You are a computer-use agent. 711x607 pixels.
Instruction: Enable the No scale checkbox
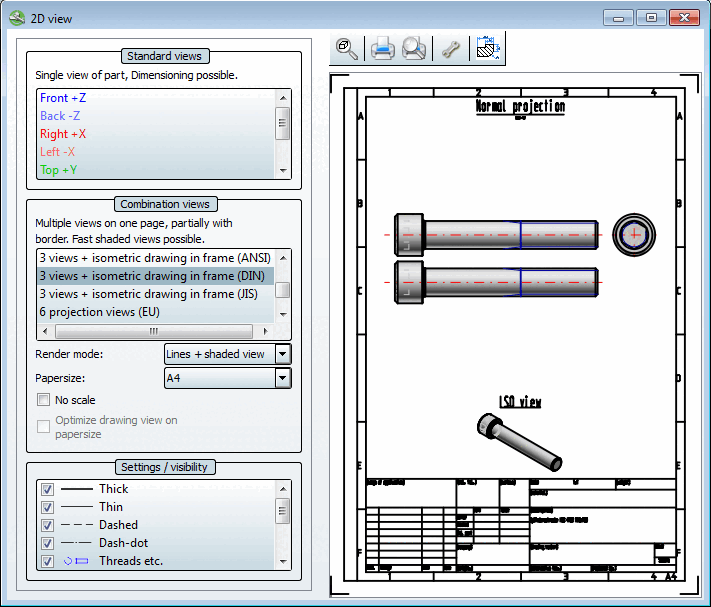(x=44, y=400)
